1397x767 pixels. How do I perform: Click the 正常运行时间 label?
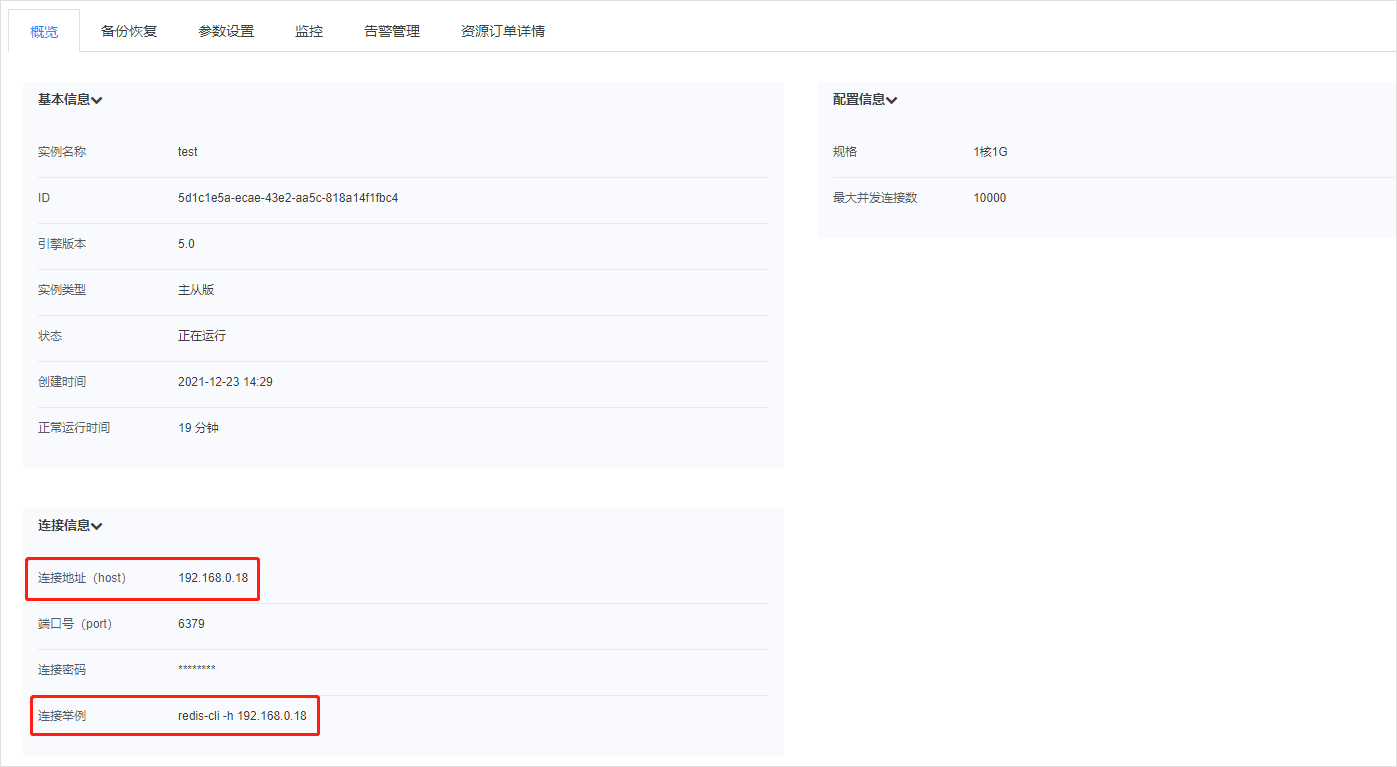(74, 428)
